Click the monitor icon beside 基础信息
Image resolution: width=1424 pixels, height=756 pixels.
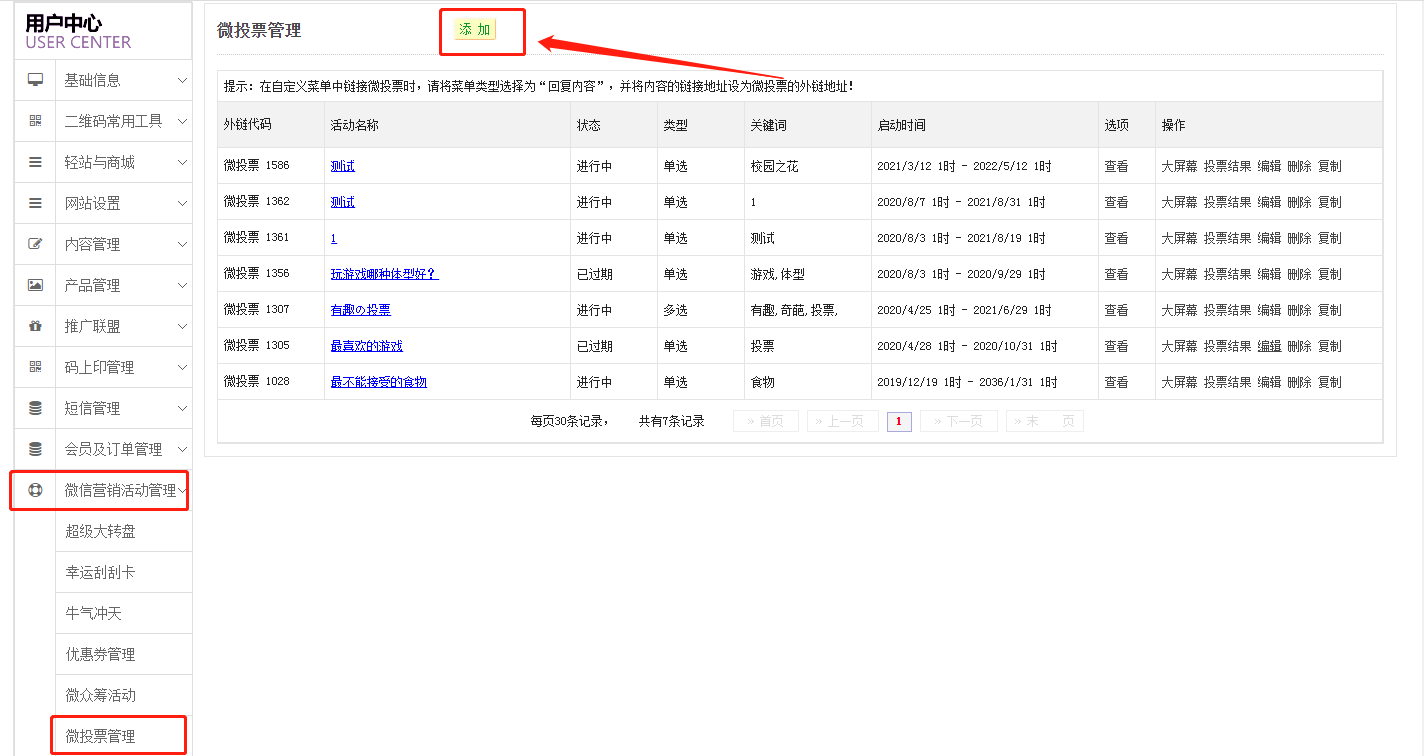(x=35, y=80)
